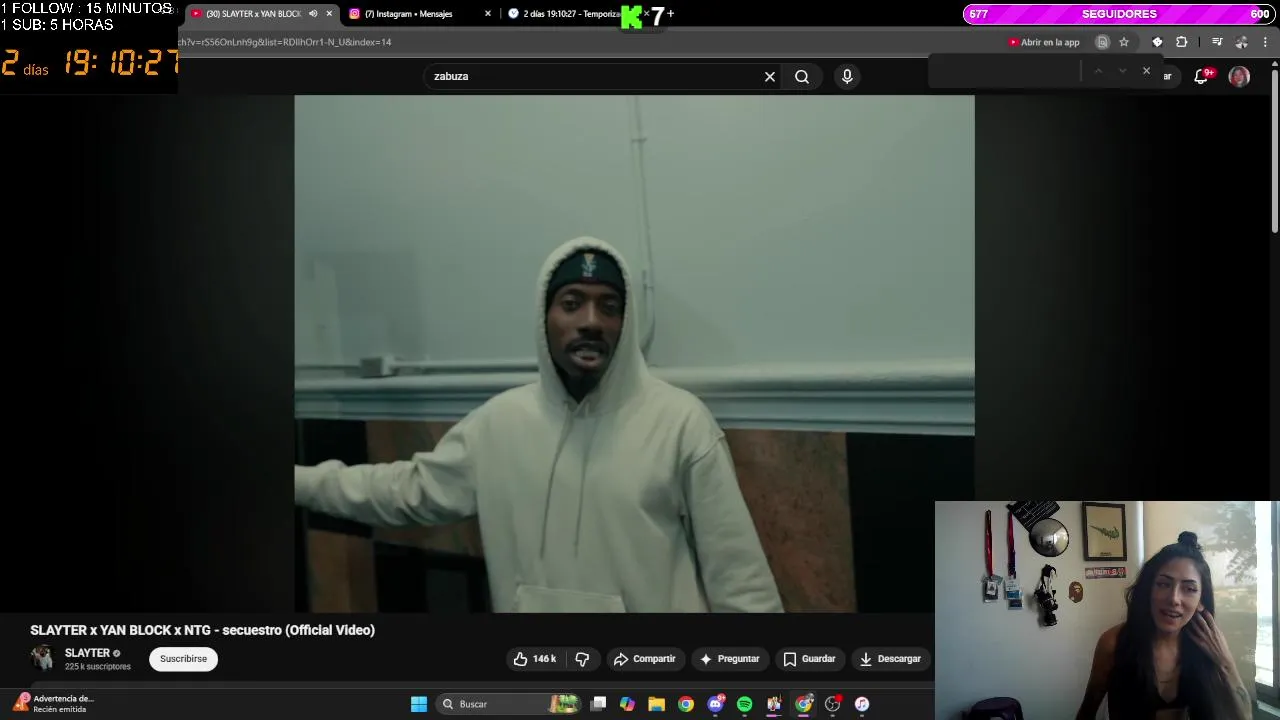Click '225 k suscriptores' text
This screenshot has height=720, width=1280.
tap(98, 667)
